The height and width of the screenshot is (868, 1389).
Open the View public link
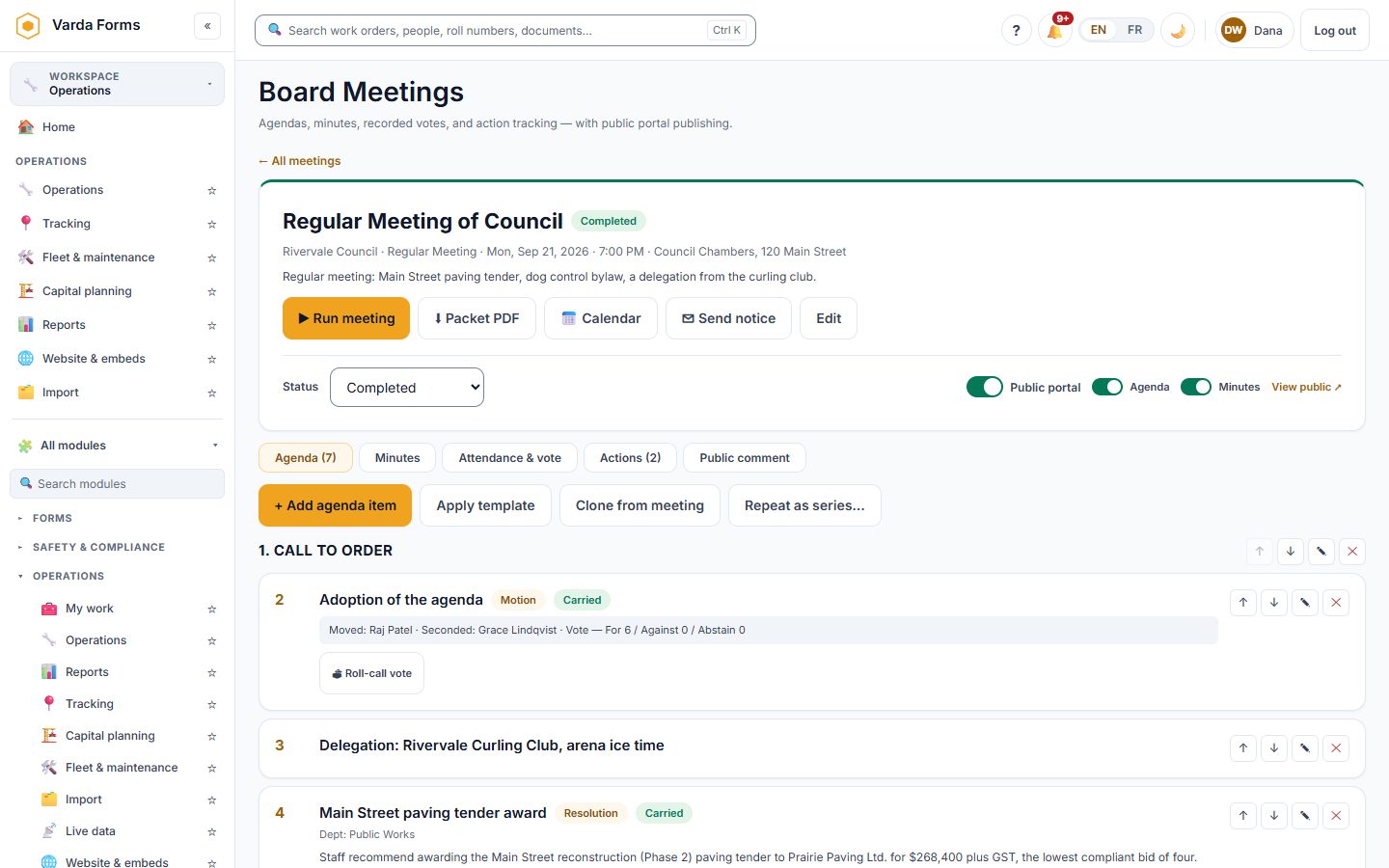(x=1306, y=387)
